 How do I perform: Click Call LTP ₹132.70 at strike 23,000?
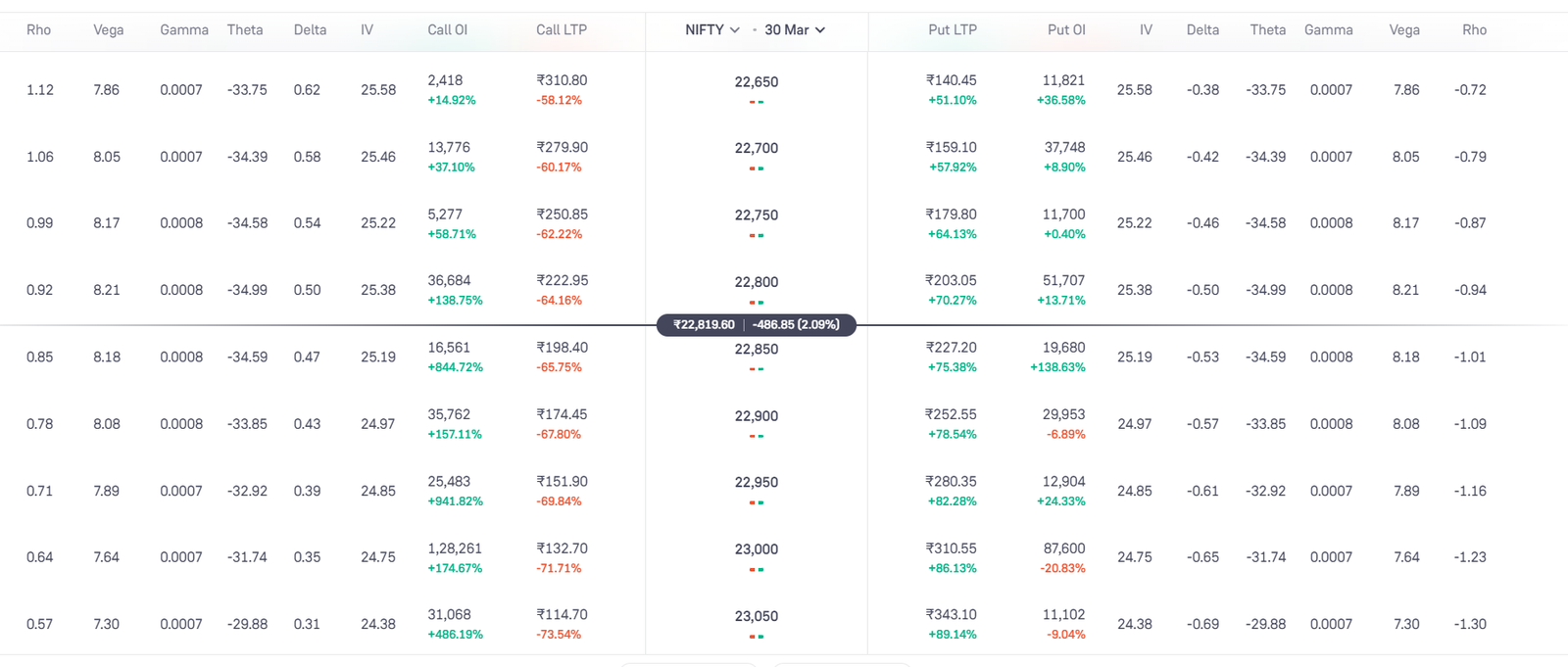(x=562, y=549)
